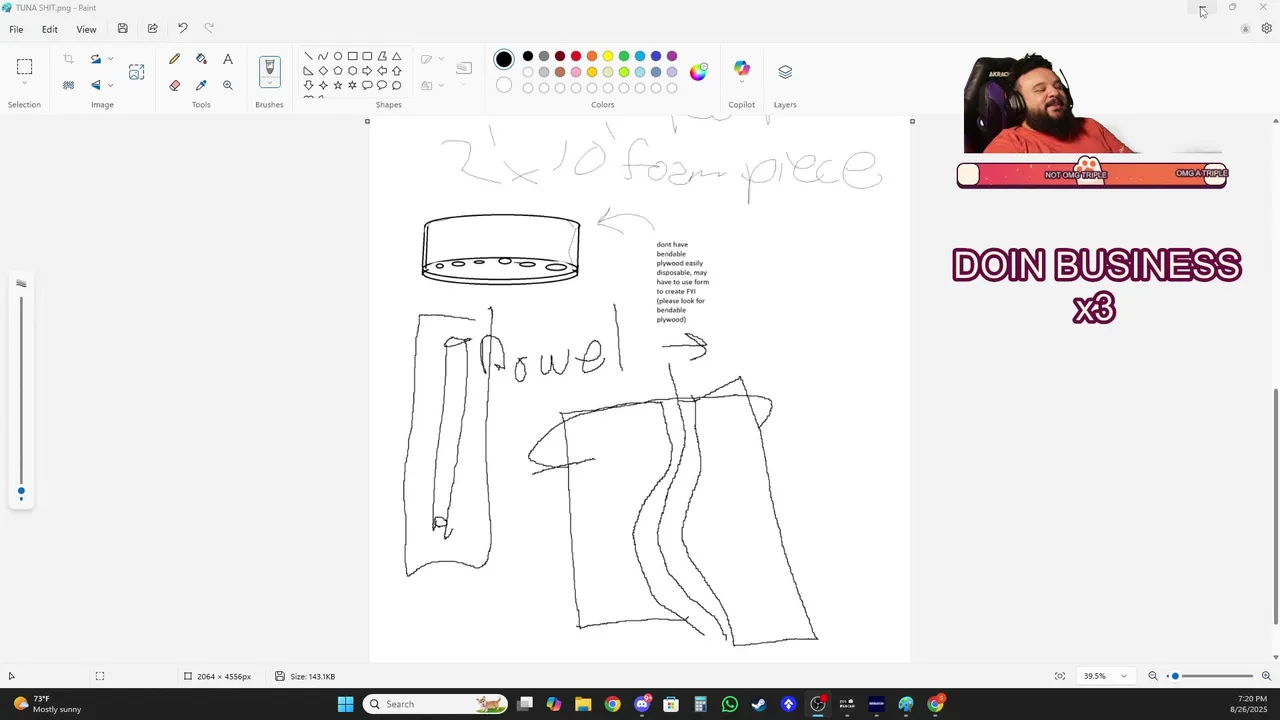Click the Share icon
The width and height of the screenshot is (1280, 720).
[152, 29]
